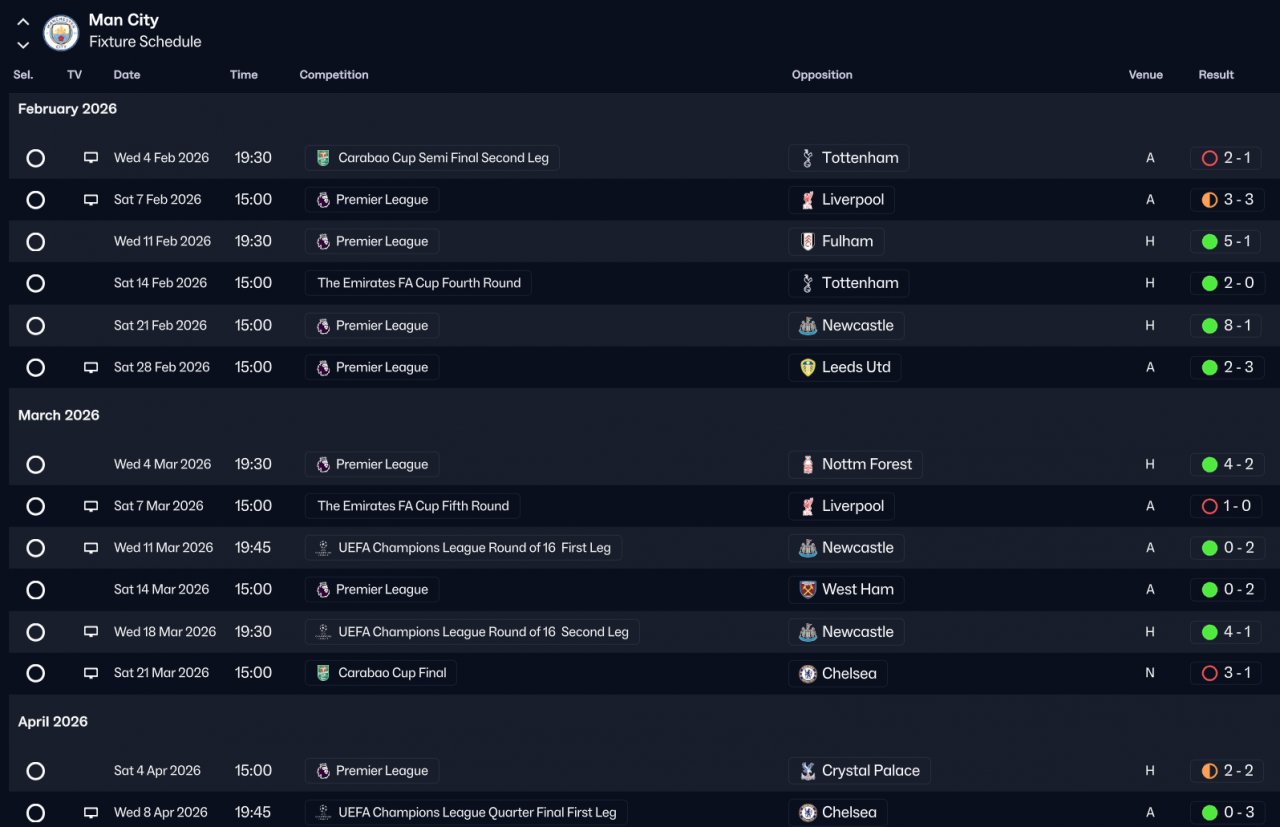
Task: Select the Wed 11 Mar 2026 fixture circle
Action: (x=36, y=548)
